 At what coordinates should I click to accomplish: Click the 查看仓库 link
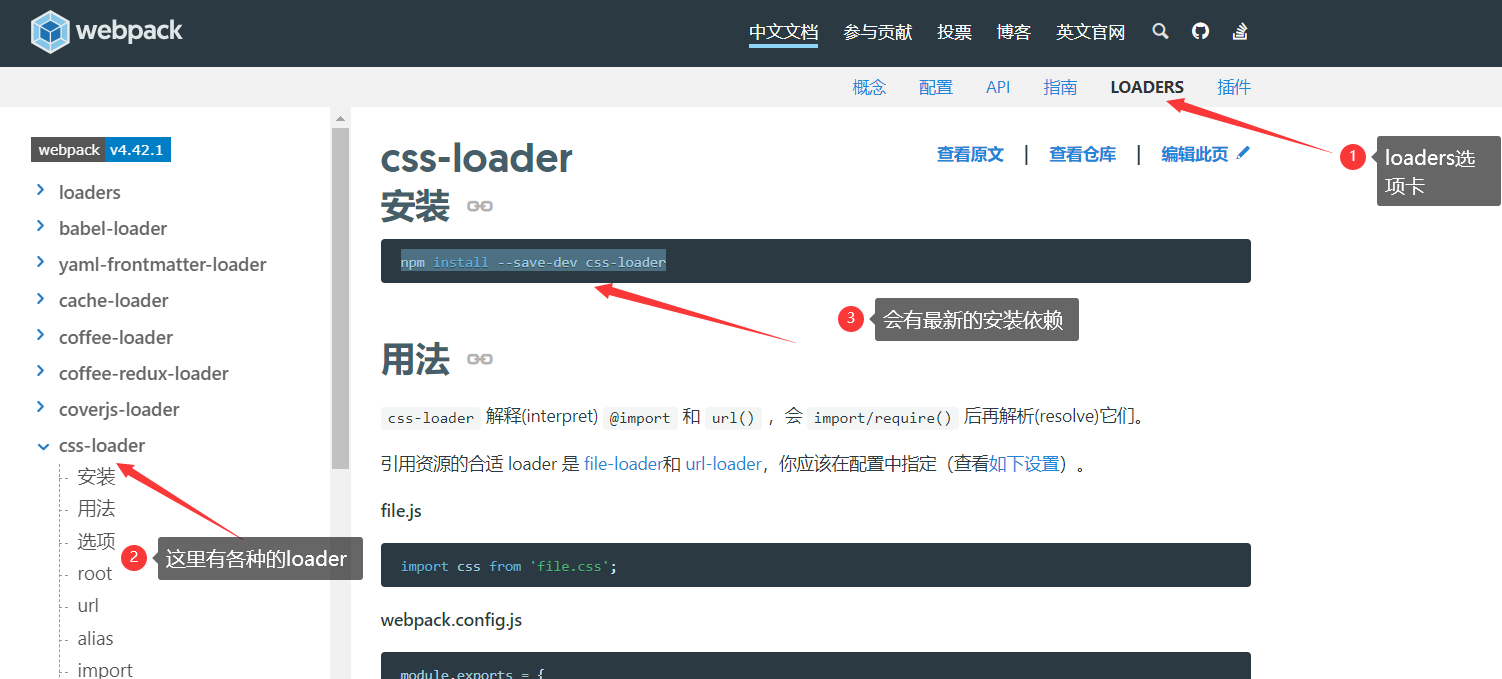click(1082, 154)
